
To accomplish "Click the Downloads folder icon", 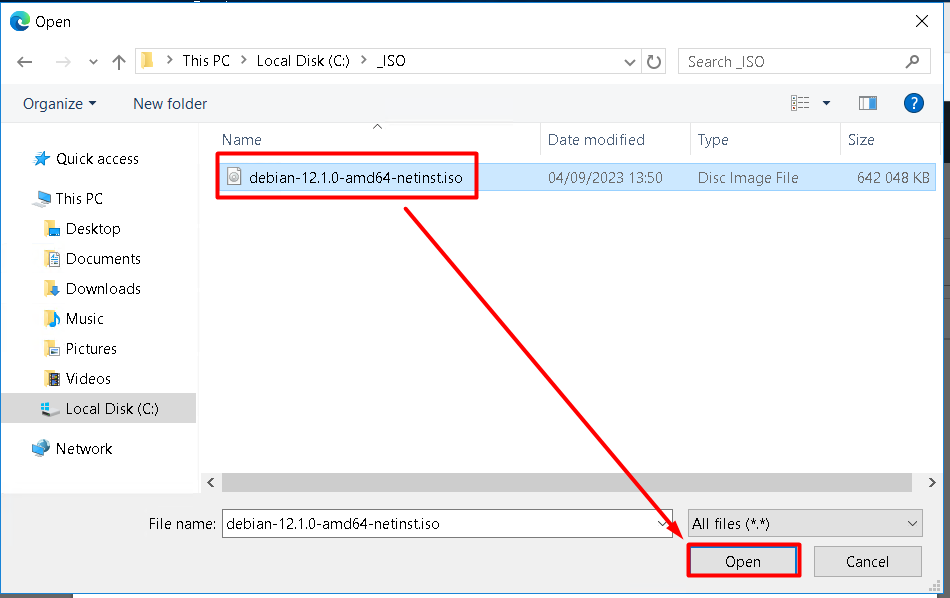I will click(52, 288).
